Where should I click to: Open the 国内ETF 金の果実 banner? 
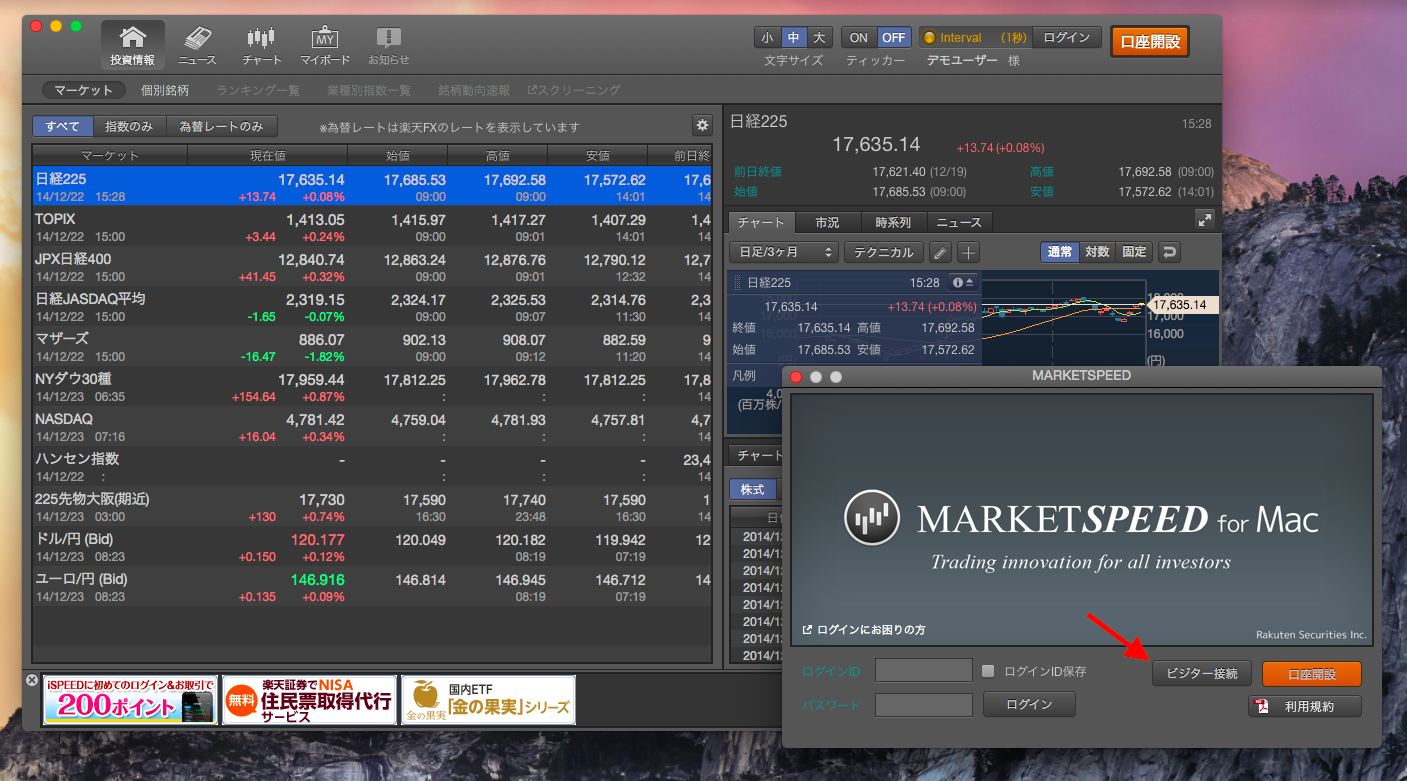point(488,700)
